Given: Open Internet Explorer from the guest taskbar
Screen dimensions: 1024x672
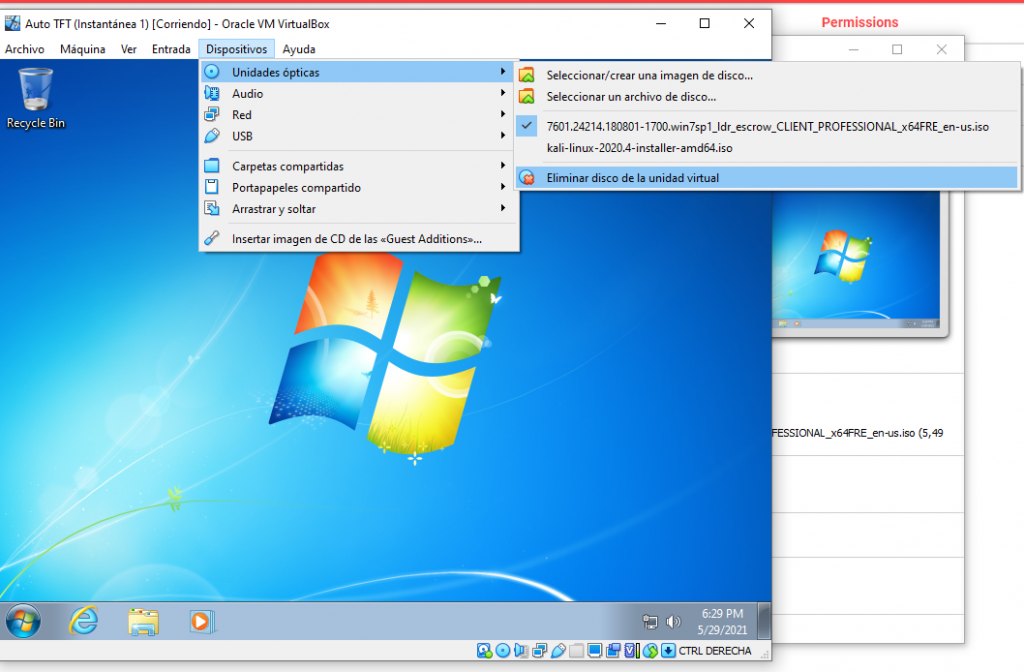Looking at the screenshot, I should (83, 621).
